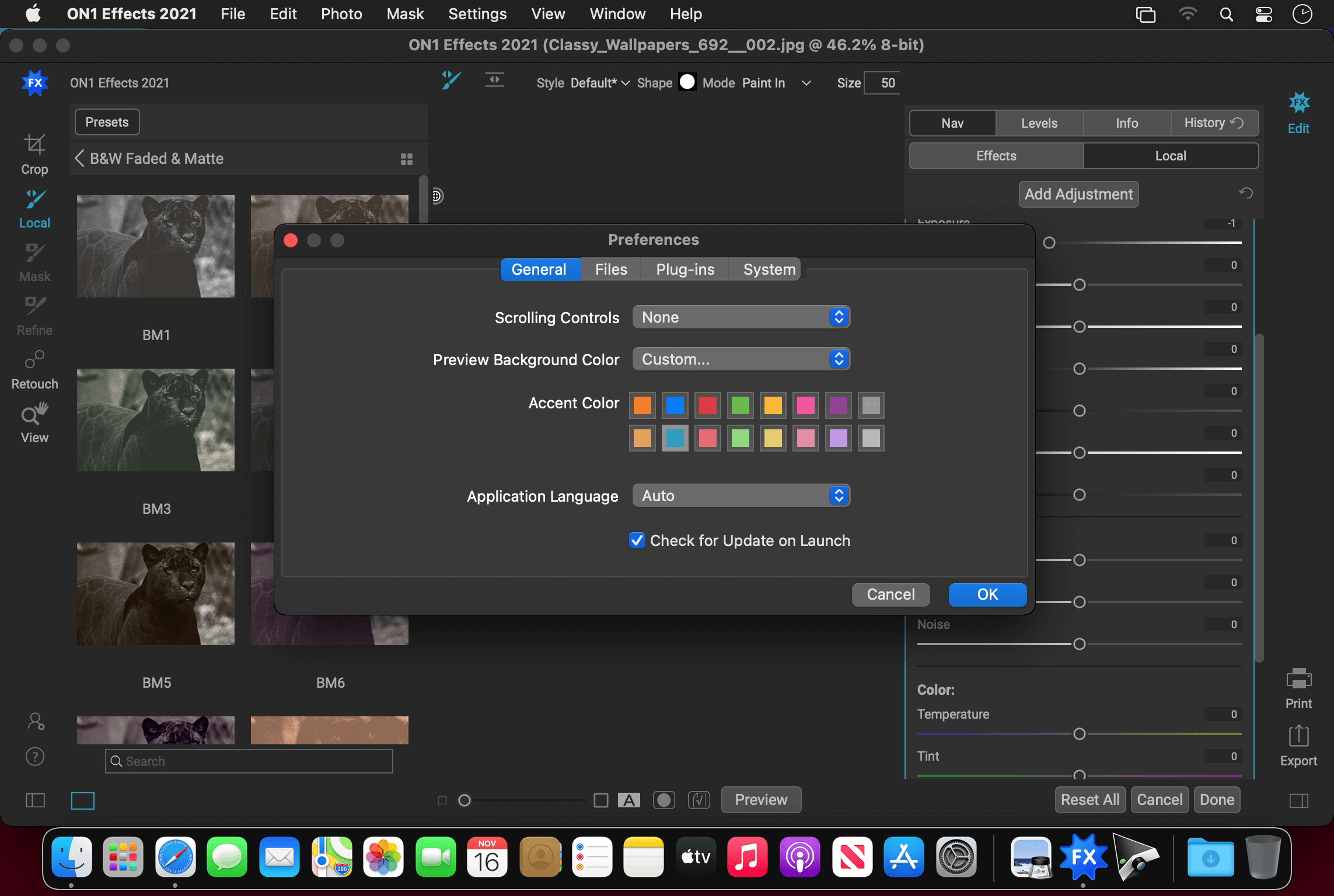Click the Reset All button
This screenshot has height=896, width=1334.
coord(1090,800)
